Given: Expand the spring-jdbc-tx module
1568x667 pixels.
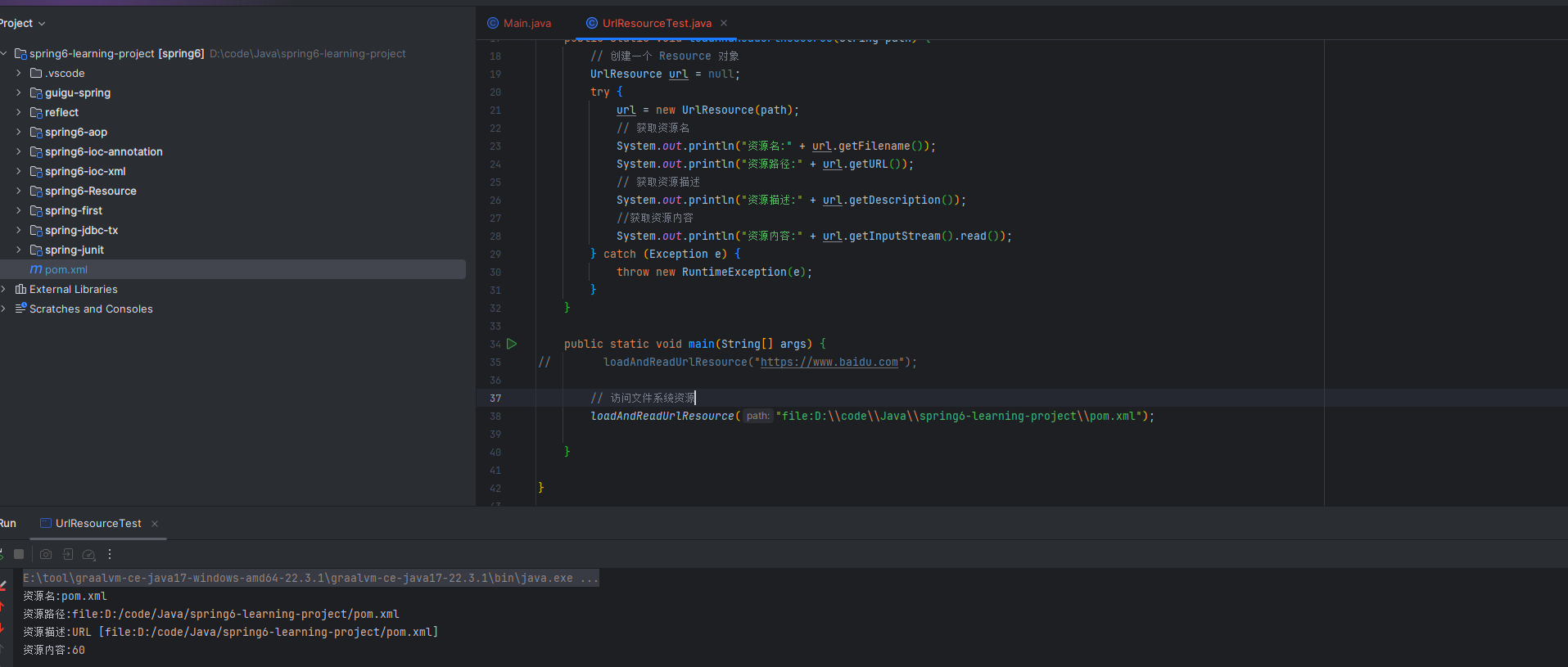Looking at the screenshot, I should pyautogui.click(x=19, y=230).
